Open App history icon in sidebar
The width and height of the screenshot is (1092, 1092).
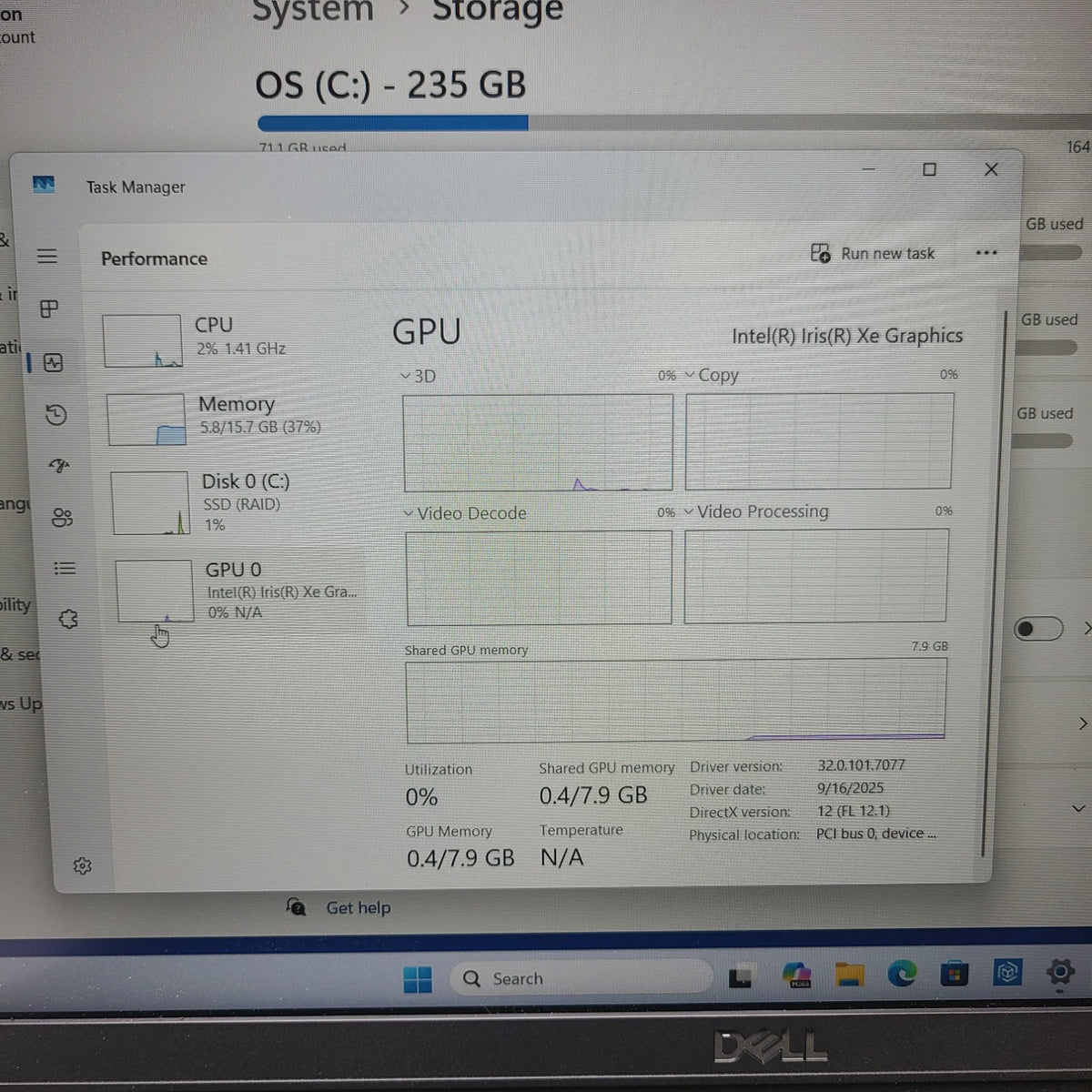coord(56,415)
